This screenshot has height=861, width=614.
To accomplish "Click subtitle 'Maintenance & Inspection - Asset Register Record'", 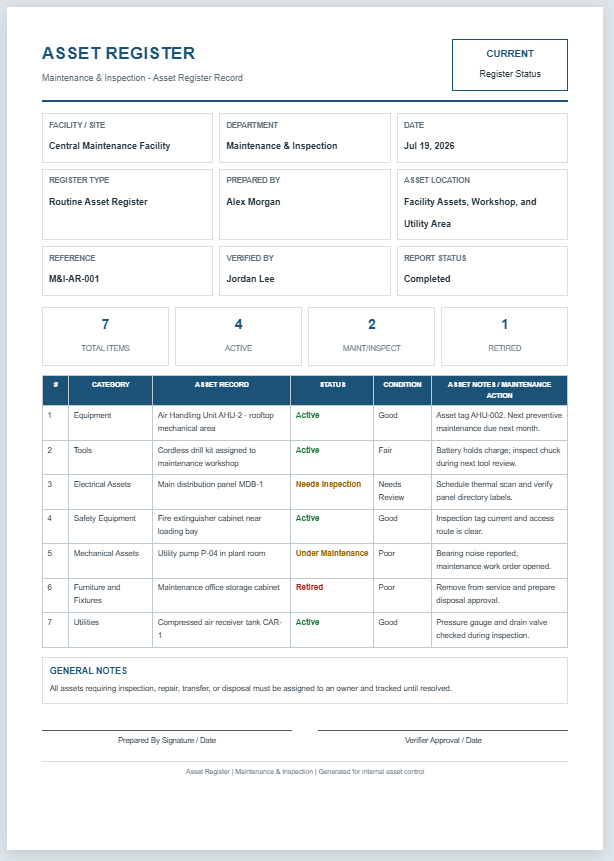I will tap(142, 78).
